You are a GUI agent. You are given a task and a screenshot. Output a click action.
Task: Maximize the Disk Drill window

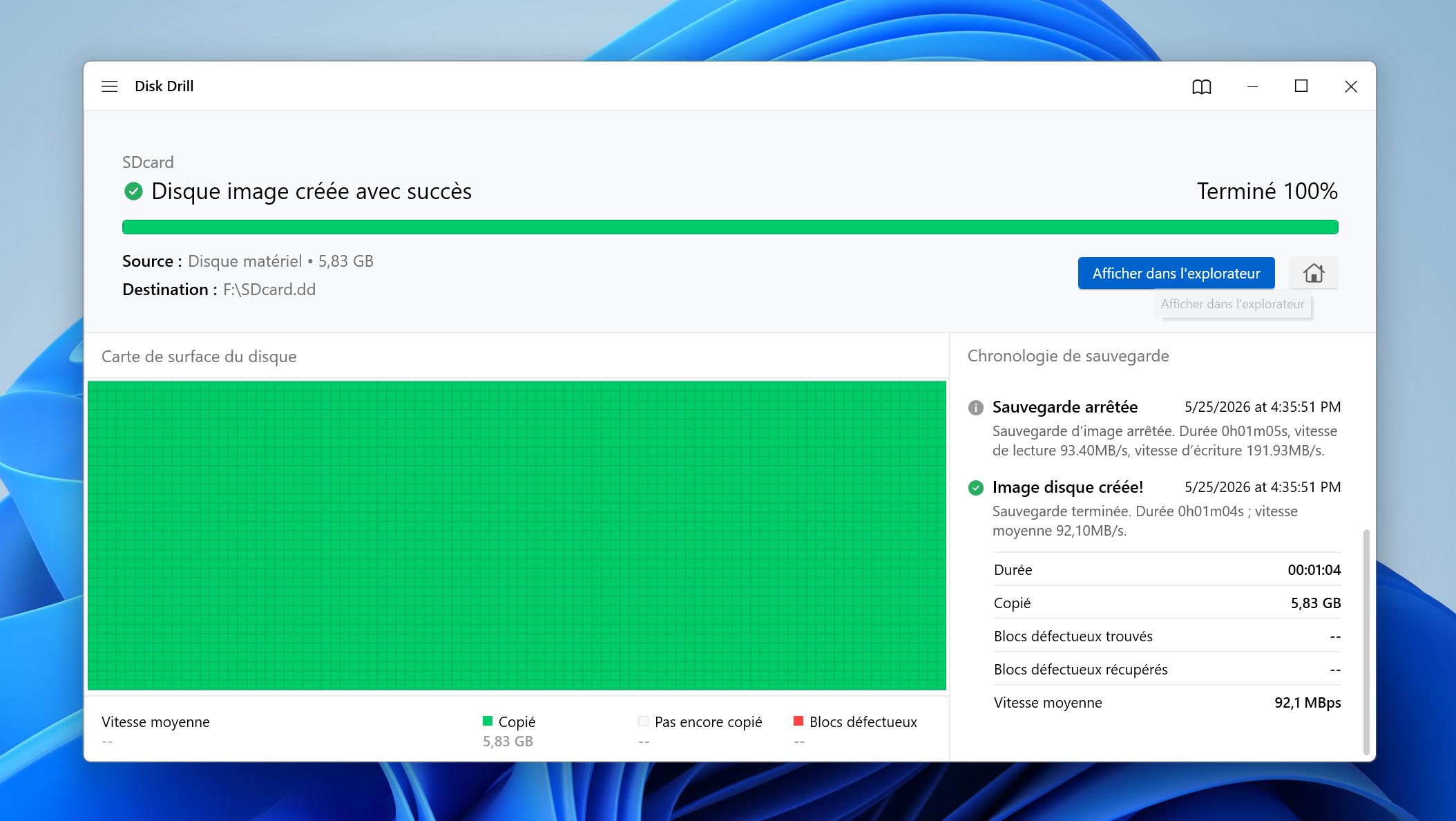tap(1301, 86)
